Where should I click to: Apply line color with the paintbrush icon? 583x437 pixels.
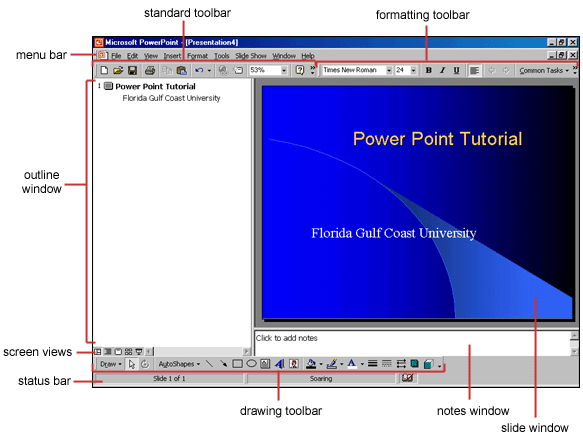332,363
